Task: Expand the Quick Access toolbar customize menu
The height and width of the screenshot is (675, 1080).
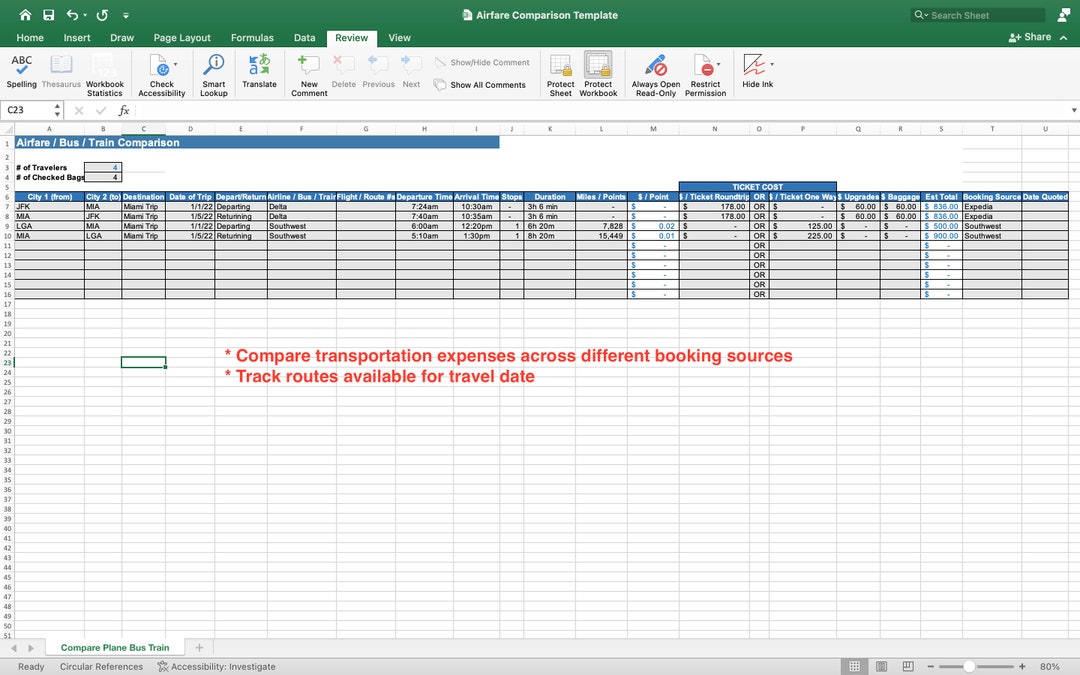Action: point(126,14)
